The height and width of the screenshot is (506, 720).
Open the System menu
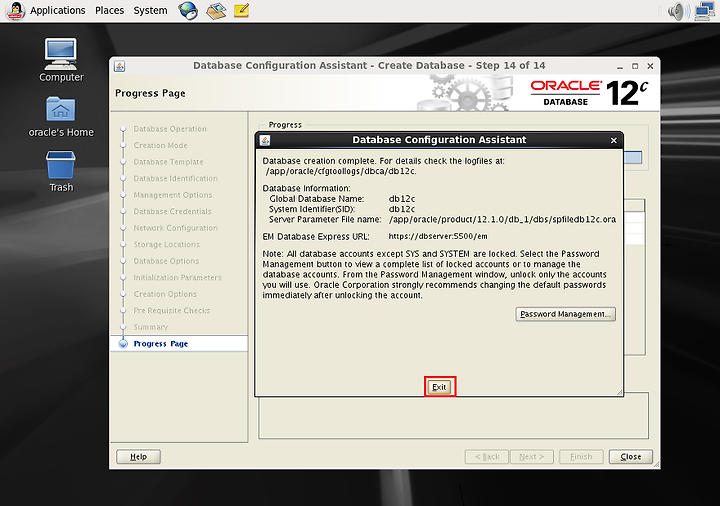pos(150,10)
